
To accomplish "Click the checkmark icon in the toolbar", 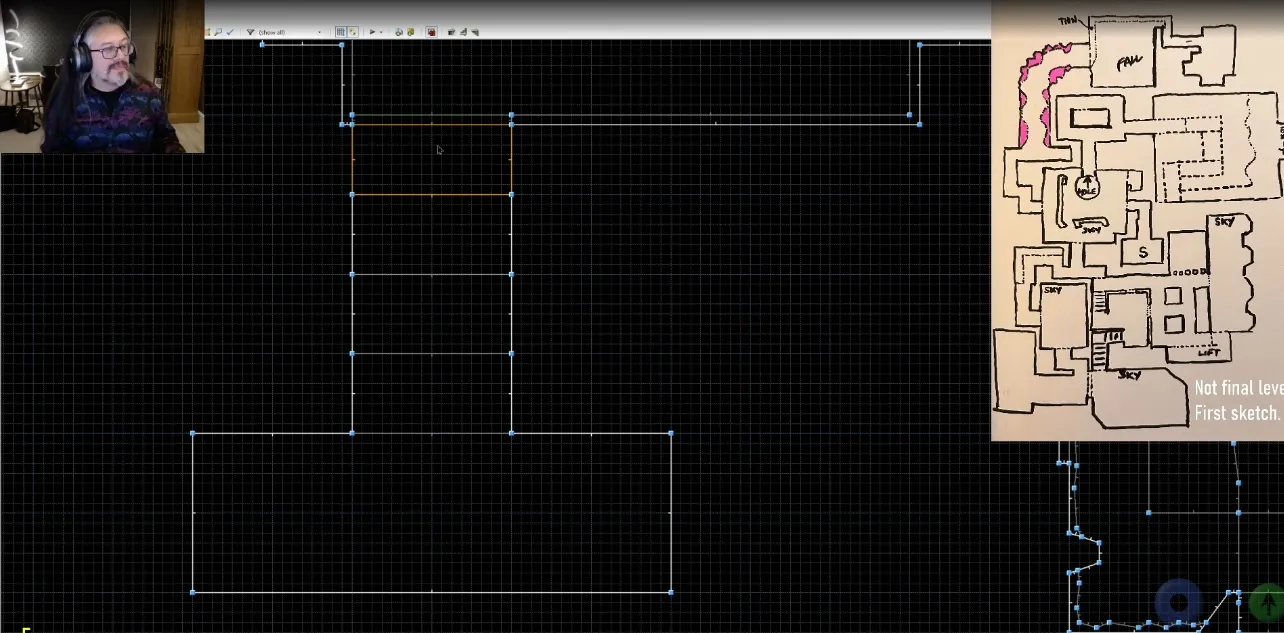I will coord(230,32).
